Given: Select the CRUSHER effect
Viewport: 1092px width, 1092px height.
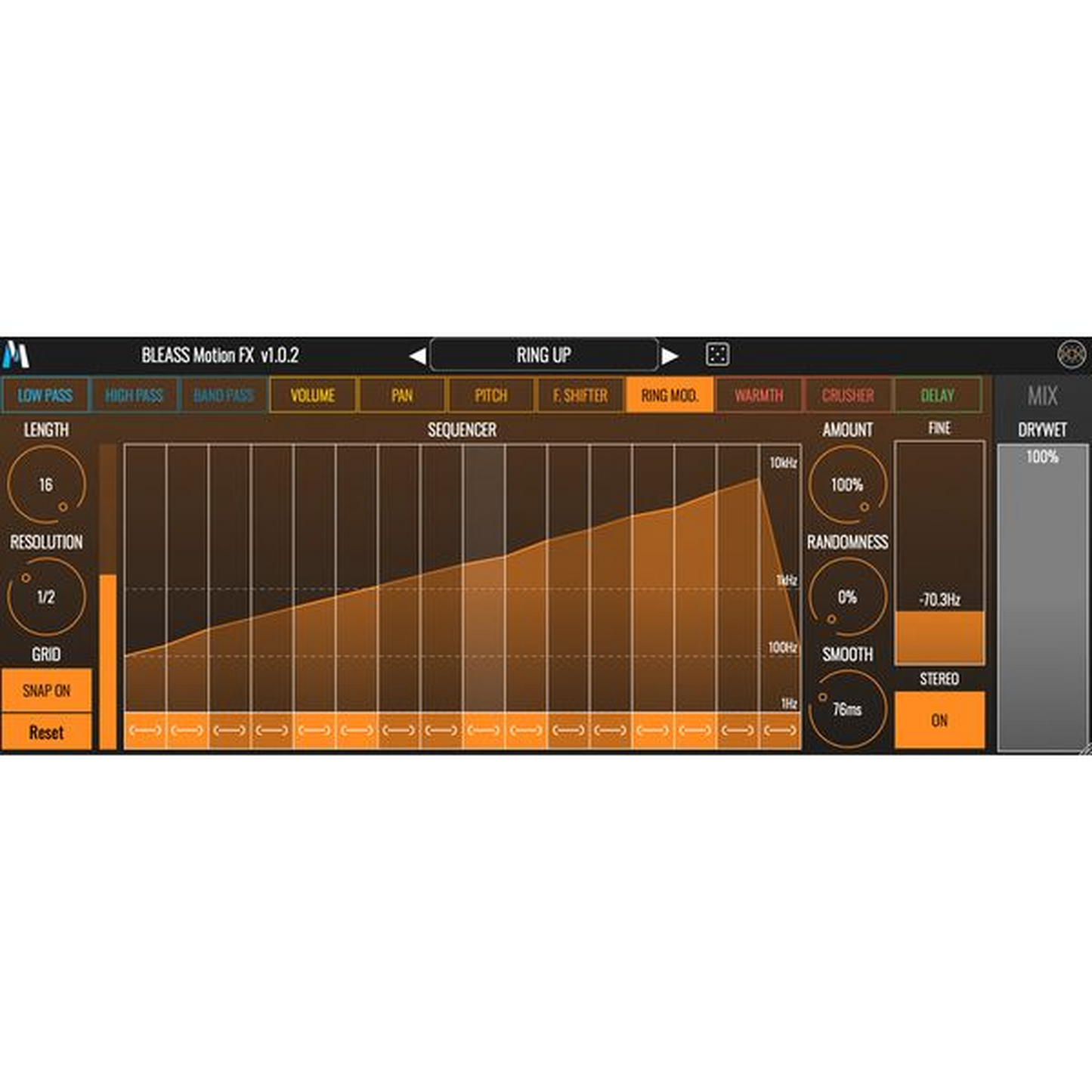Looking at the screenshot, I should [x=847, y=394].
